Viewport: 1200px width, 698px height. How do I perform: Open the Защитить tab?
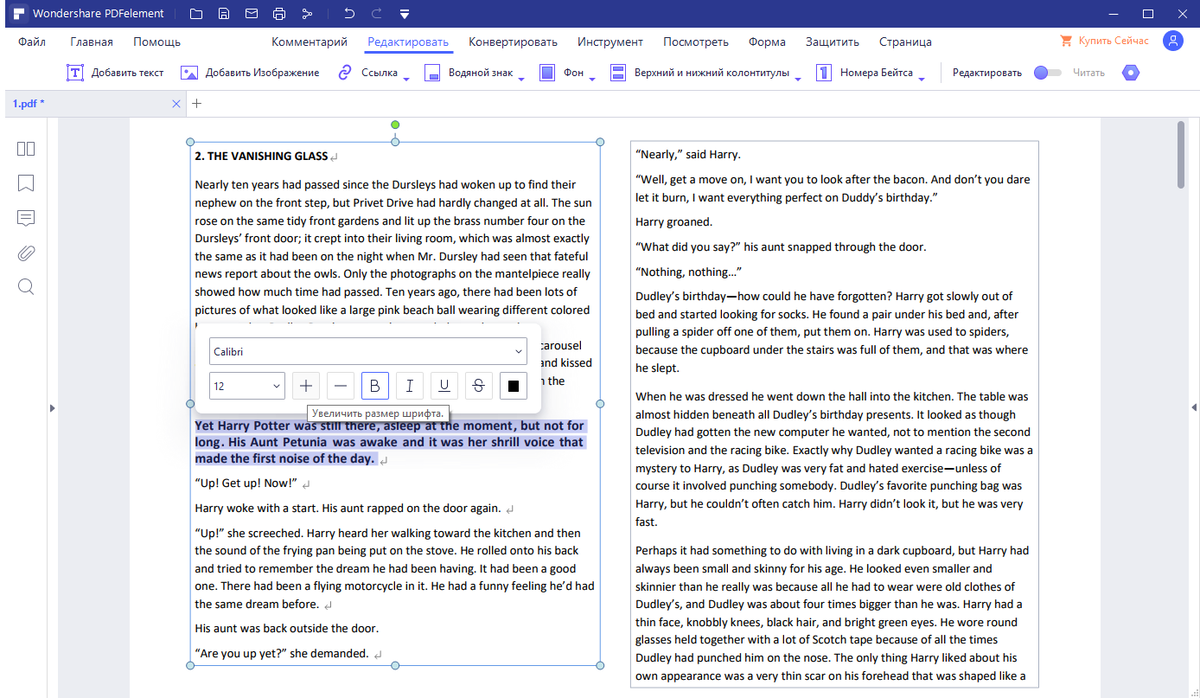tap(832, 42)
